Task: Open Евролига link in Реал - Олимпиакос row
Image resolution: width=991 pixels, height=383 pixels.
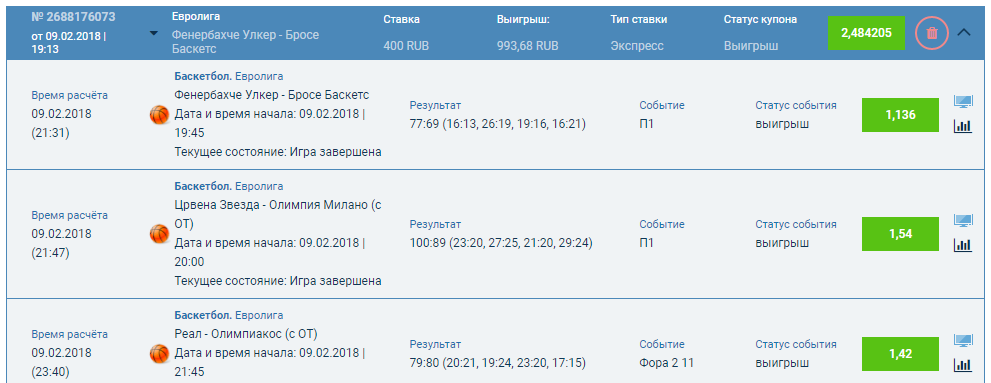Action: (259, 315)
